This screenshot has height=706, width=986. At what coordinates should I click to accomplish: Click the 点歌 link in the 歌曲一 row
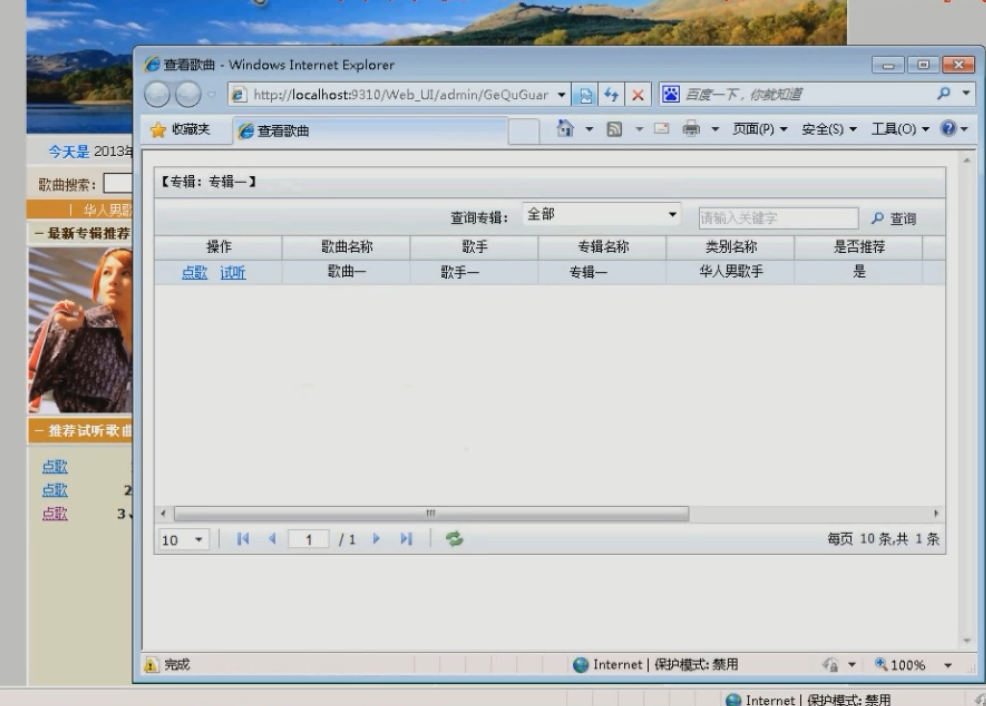coord(194,272)
